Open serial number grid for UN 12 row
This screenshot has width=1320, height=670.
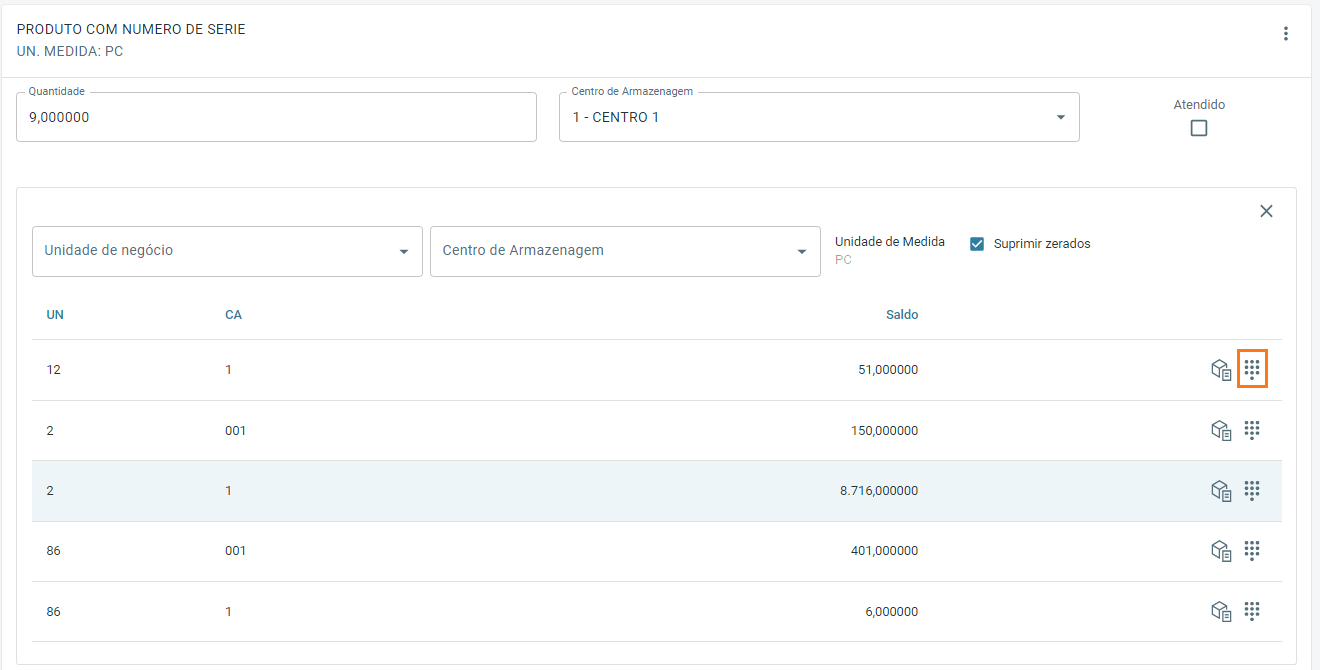tap(1252, 369)
